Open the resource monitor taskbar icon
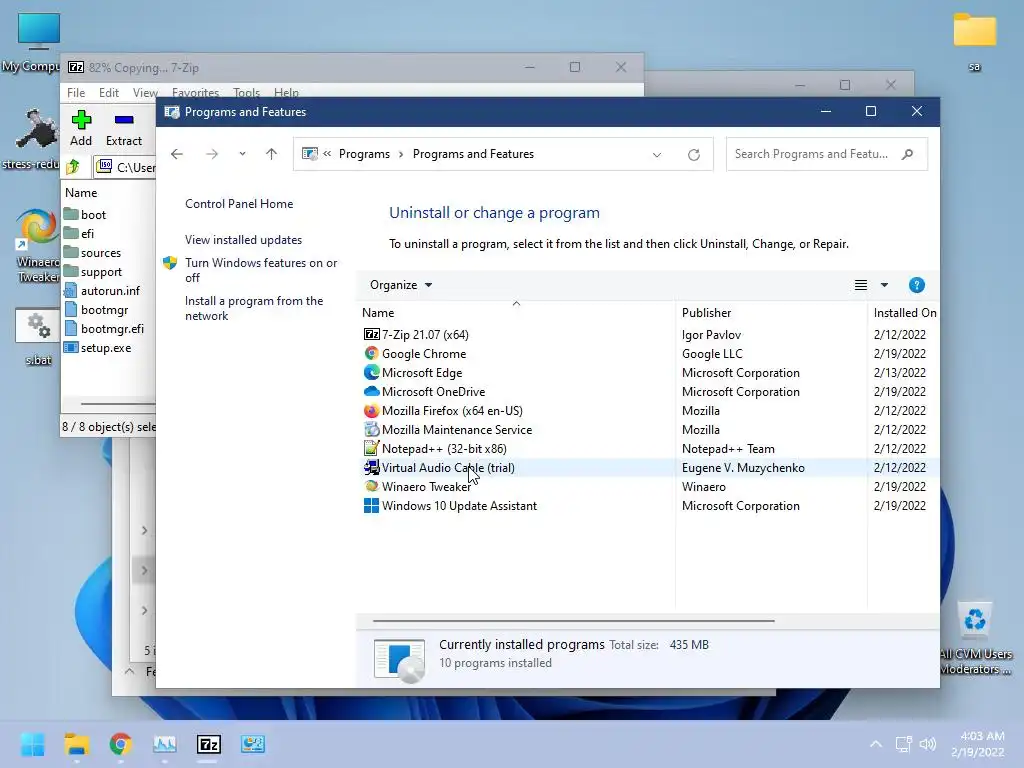The image size is (1024, 768). [165, 744]
